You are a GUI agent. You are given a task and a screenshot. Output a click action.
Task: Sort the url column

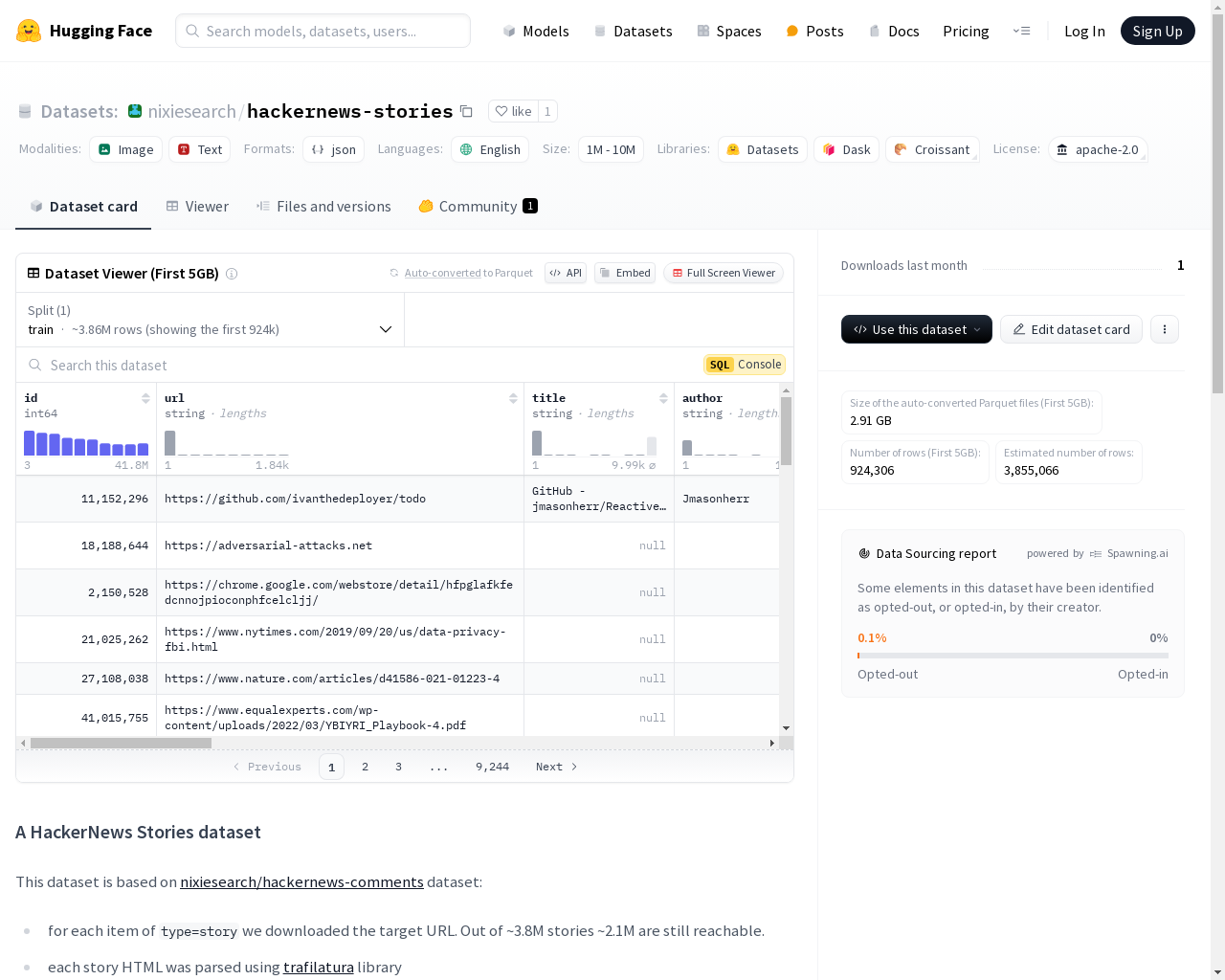513,398
